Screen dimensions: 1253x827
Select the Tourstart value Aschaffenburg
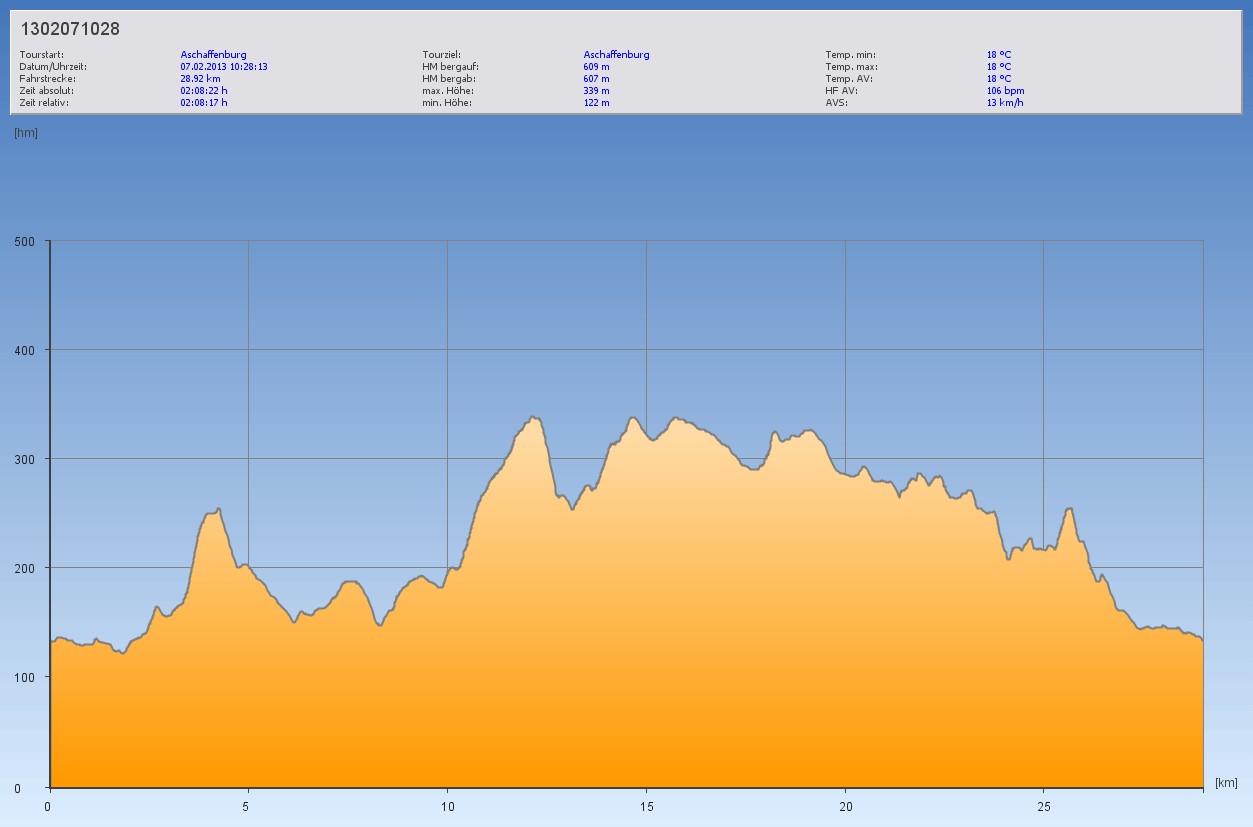click(213, 54)
